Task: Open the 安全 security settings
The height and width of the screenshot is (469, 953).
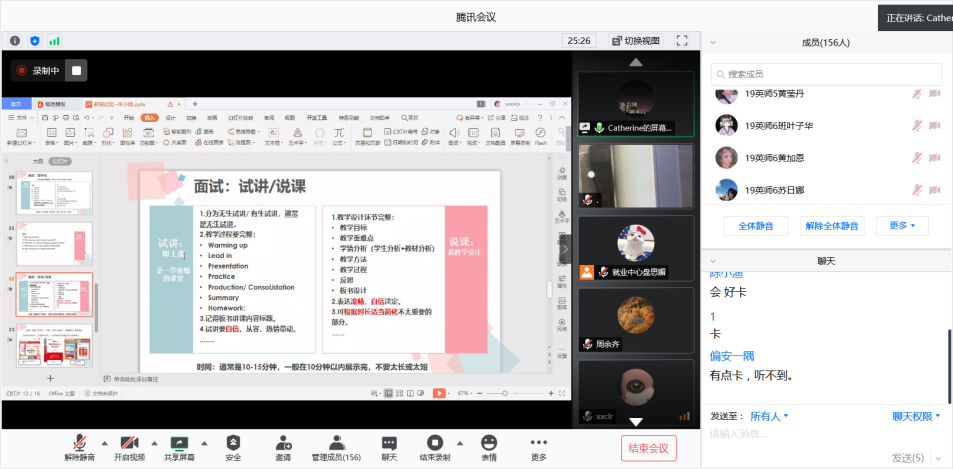Action: tap(233, 442)
